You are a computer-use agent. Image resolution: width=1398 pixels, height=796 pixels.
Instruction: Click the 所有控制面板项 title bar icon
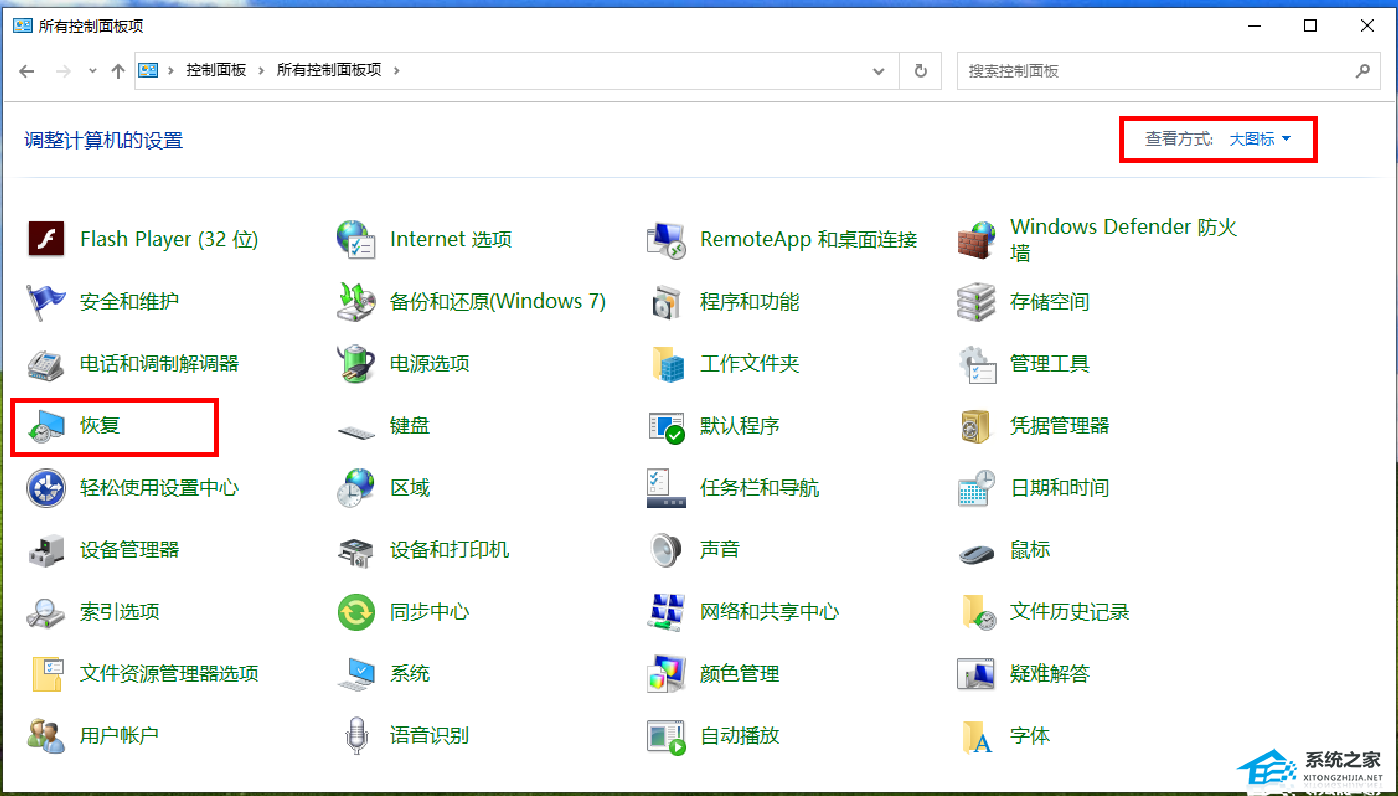tap(22, 26)
